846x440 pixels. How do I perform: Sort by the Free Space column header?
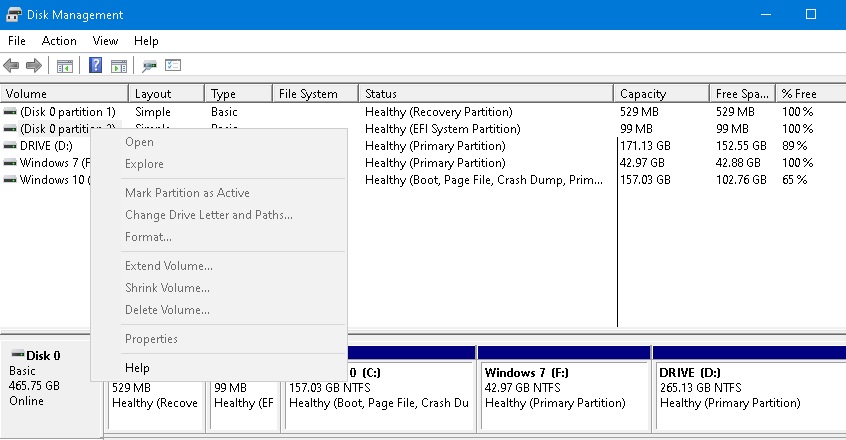click(x=742, y=94)
